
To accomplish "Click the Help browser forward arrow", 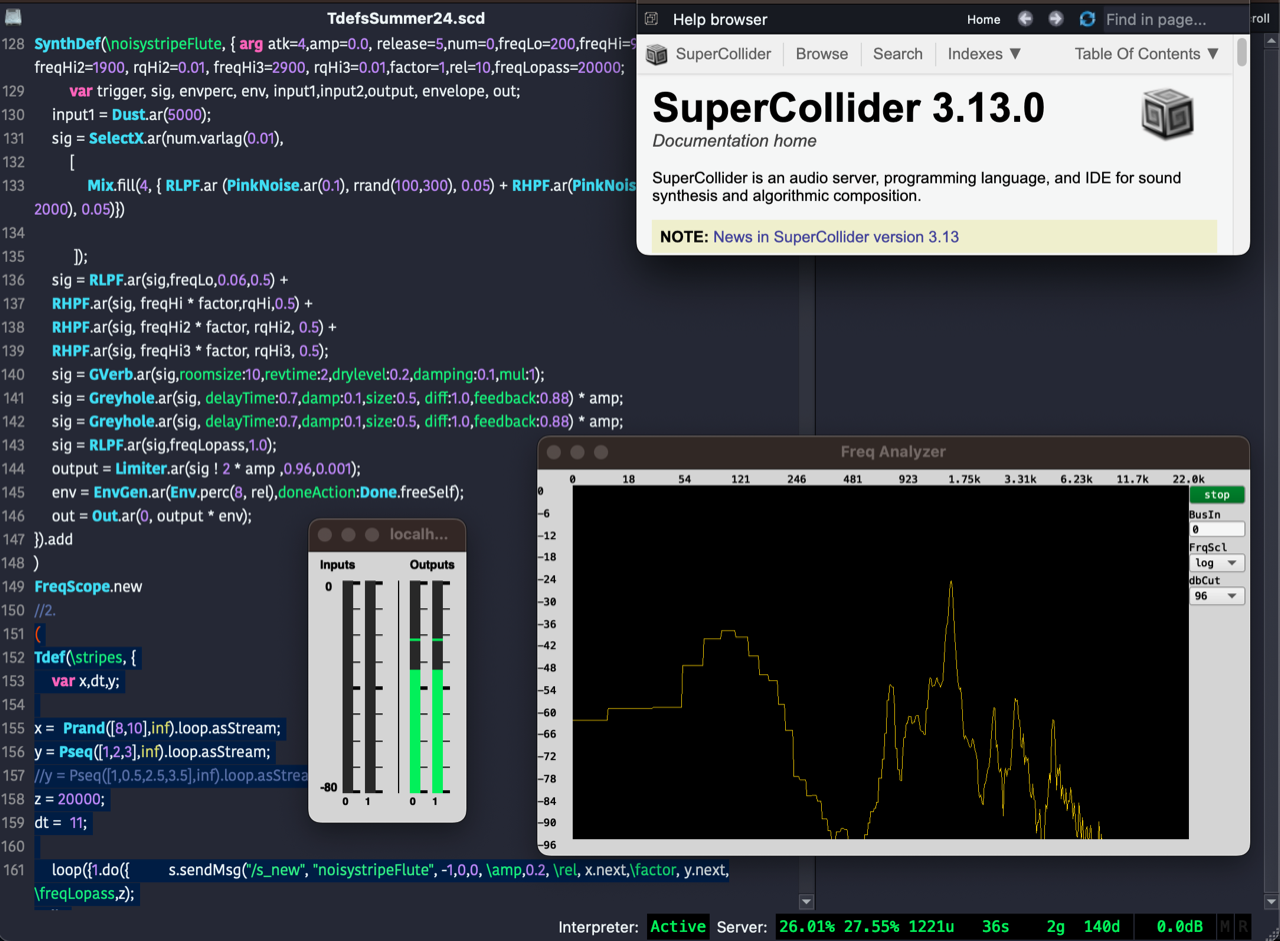I will [x=1055, y=19].
